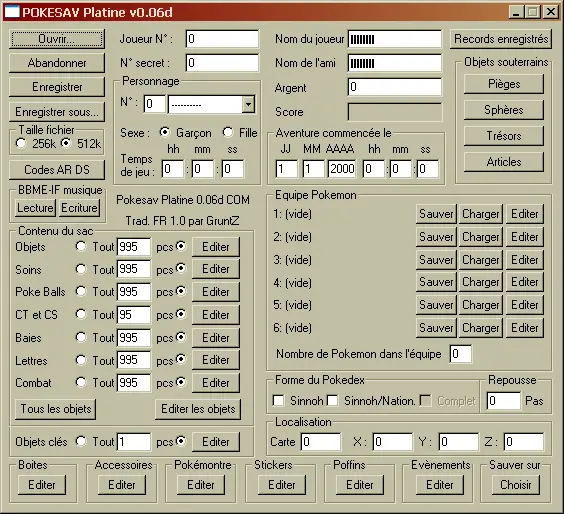Click the X coordinate field
This screenshot has width=564, height=514.
[392, 442]
